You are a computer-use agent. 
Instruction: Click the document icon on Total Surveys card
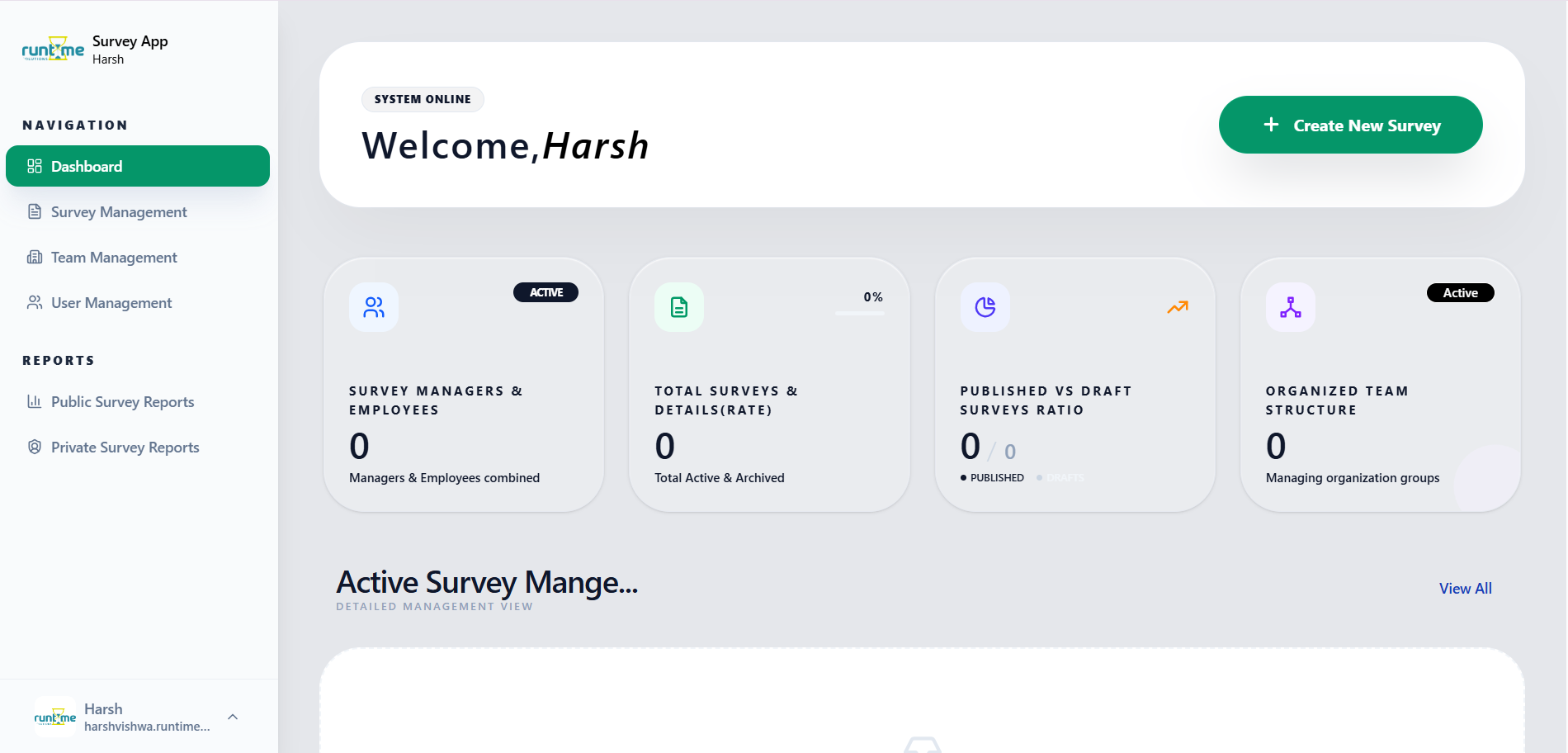tap(679, 307)
